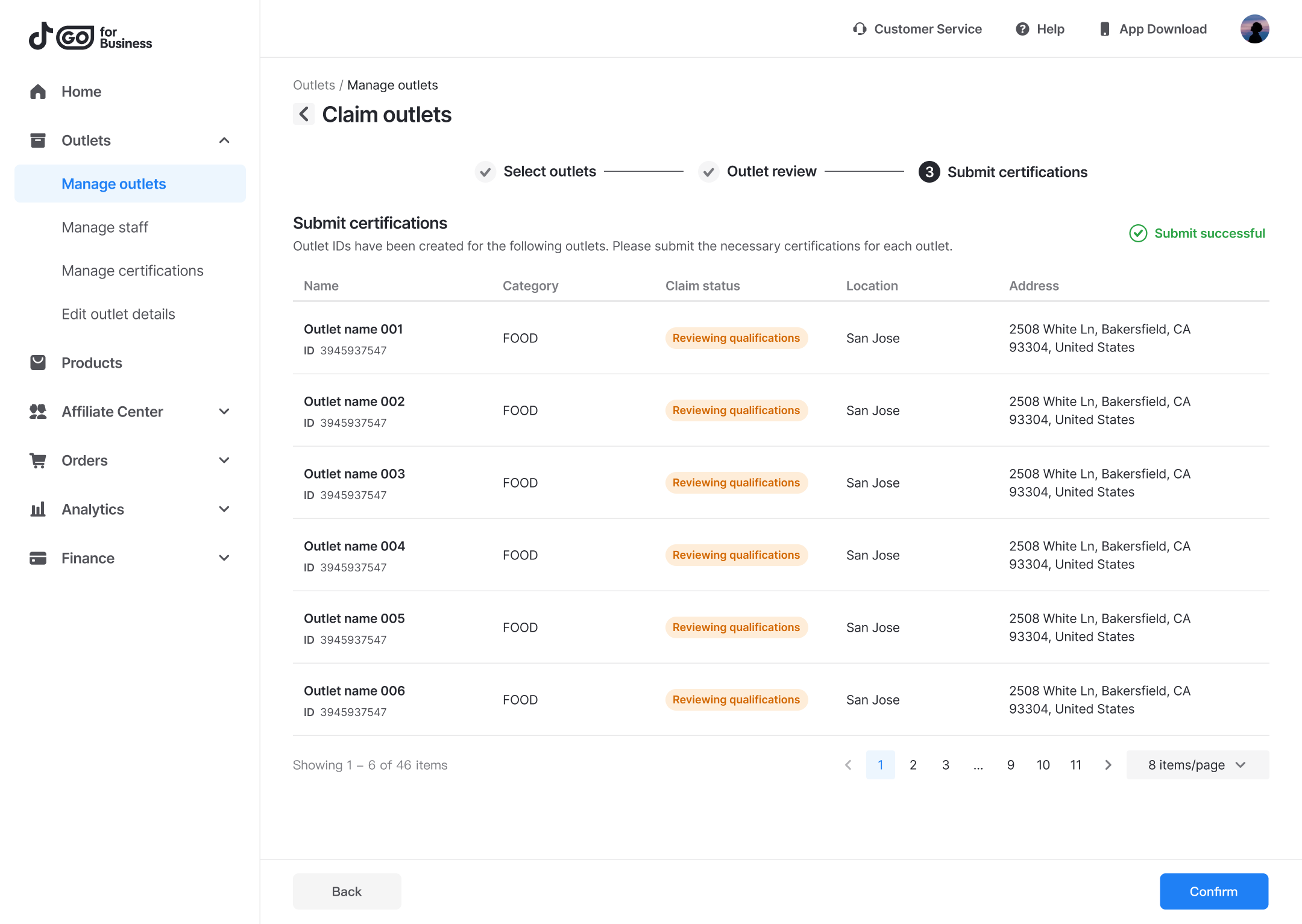Click the Analytics bar chart icon
The image size is (1302, 924).
point(38,509)
